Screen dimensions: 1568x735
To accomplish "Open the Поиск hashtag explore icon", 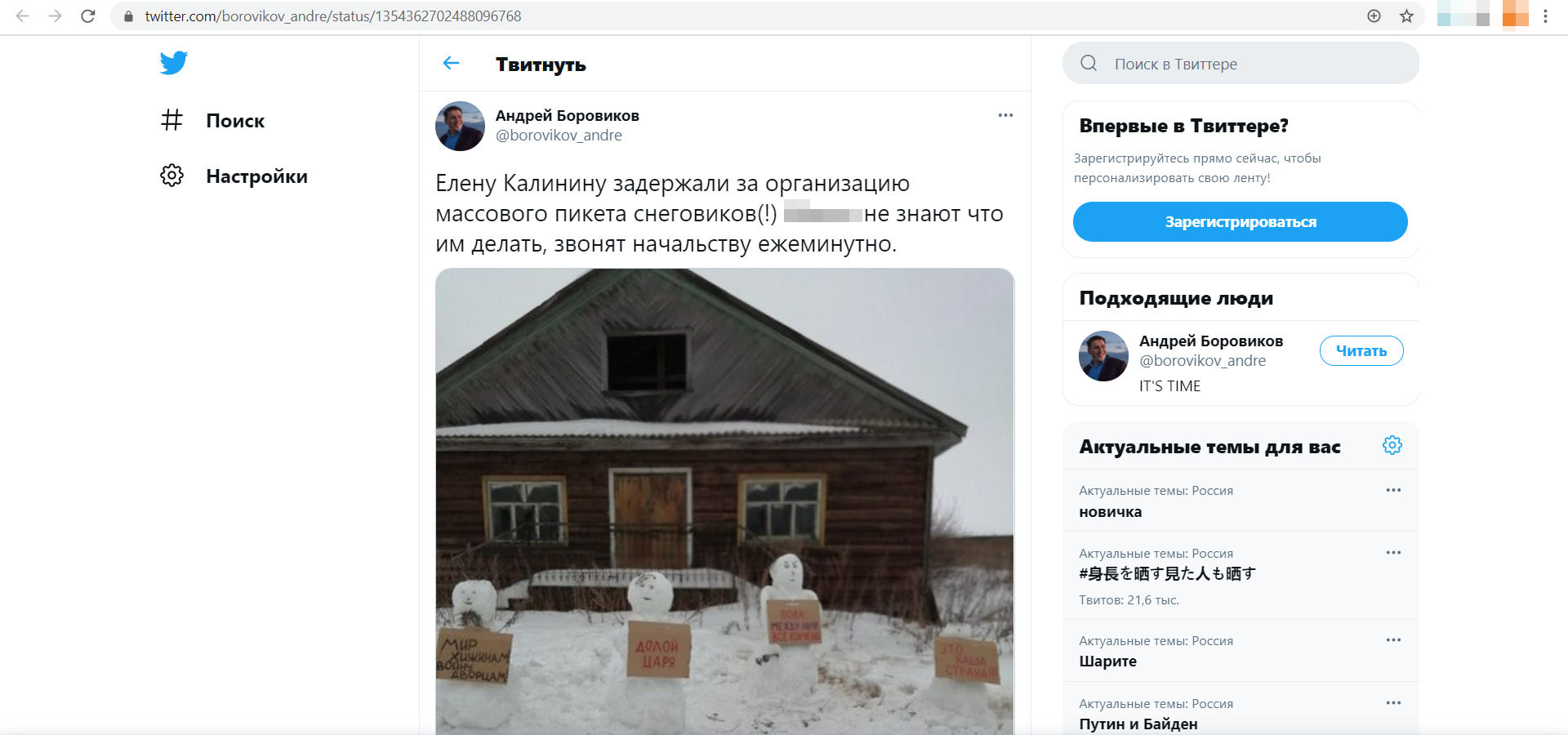I will click(x=171, y=120).
